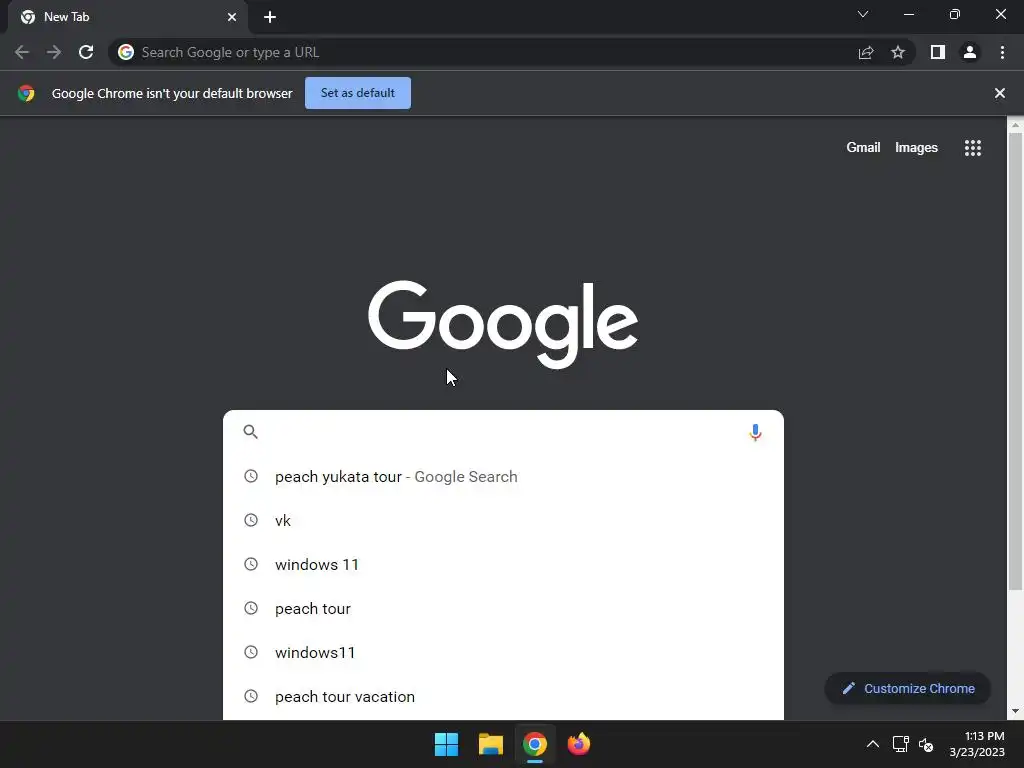Viewport: 1024px width, 768px height.
Task: Choose suggestion 'peach yukata tour'
Action: pyautogui.click(x=503, y=477)
